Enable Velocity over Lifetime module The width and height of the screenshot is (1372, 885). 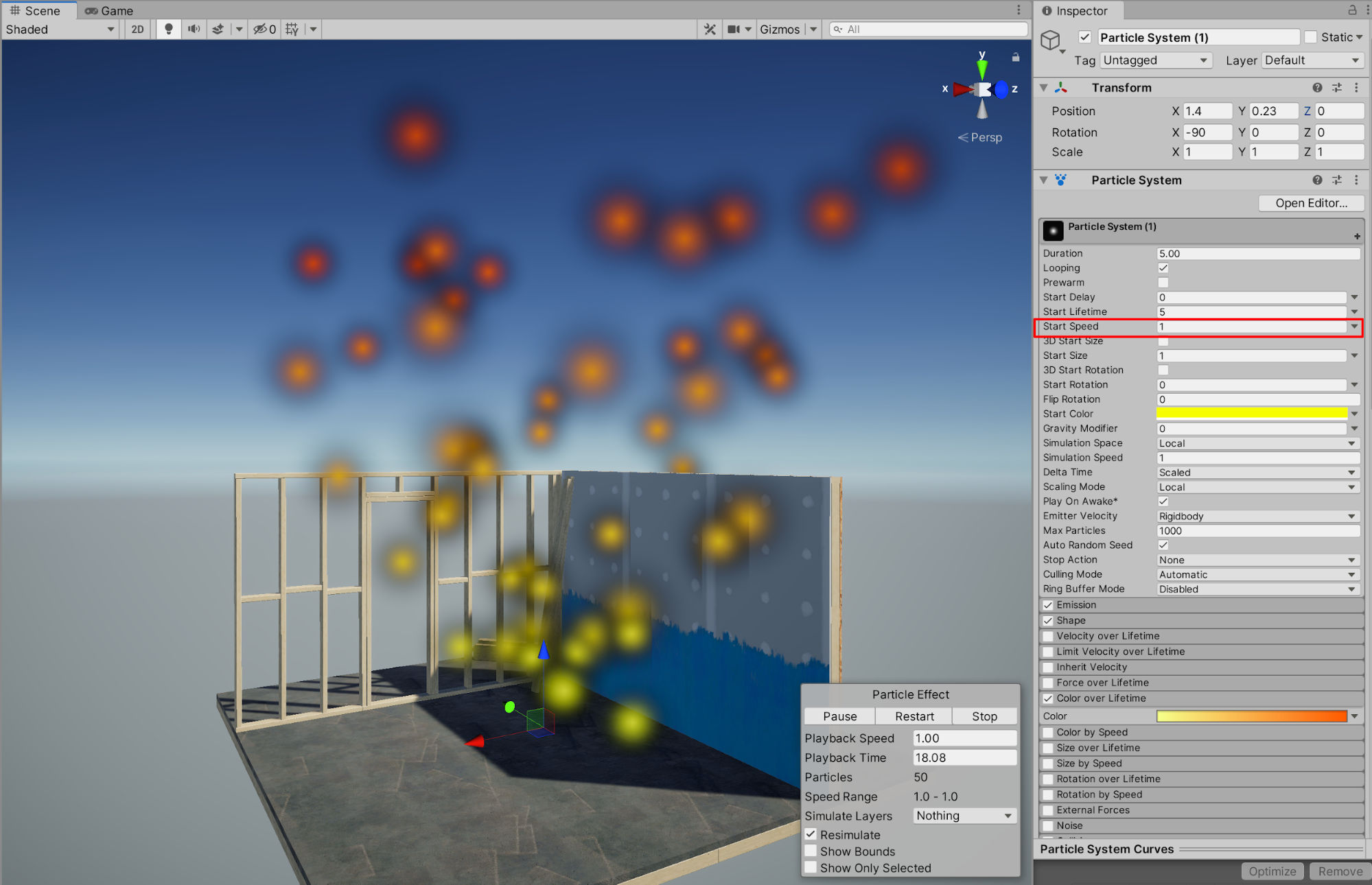pyautogui.click(x=1048, y=636)
